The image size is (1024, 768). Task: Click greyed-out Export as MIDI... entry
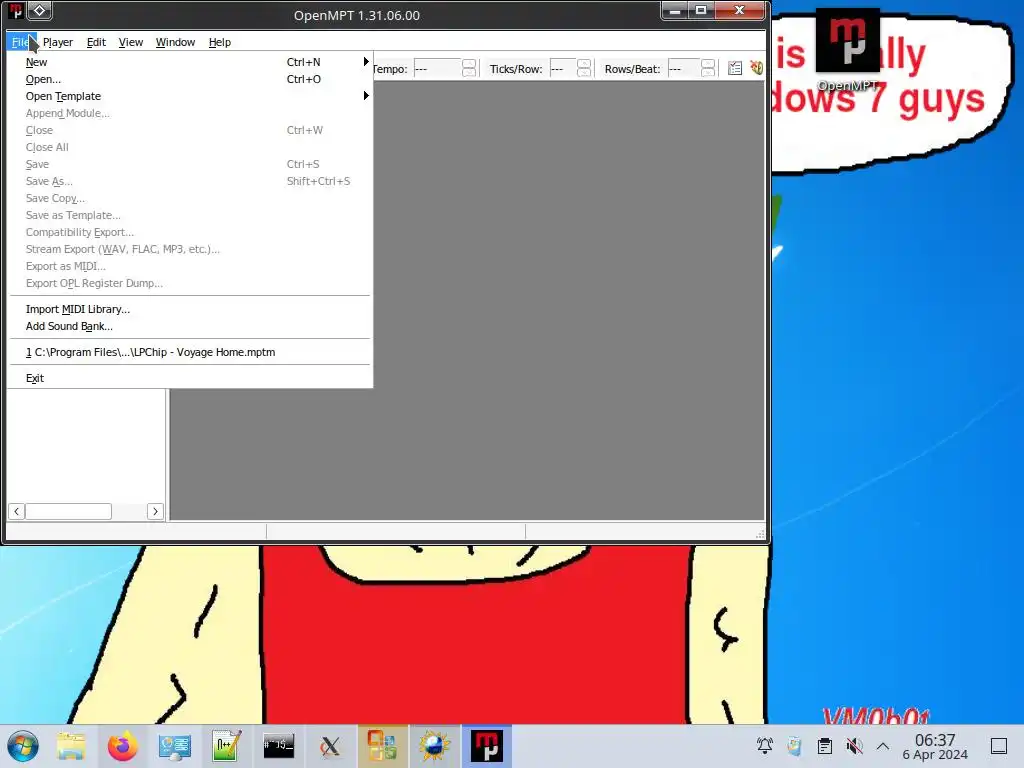190,266
